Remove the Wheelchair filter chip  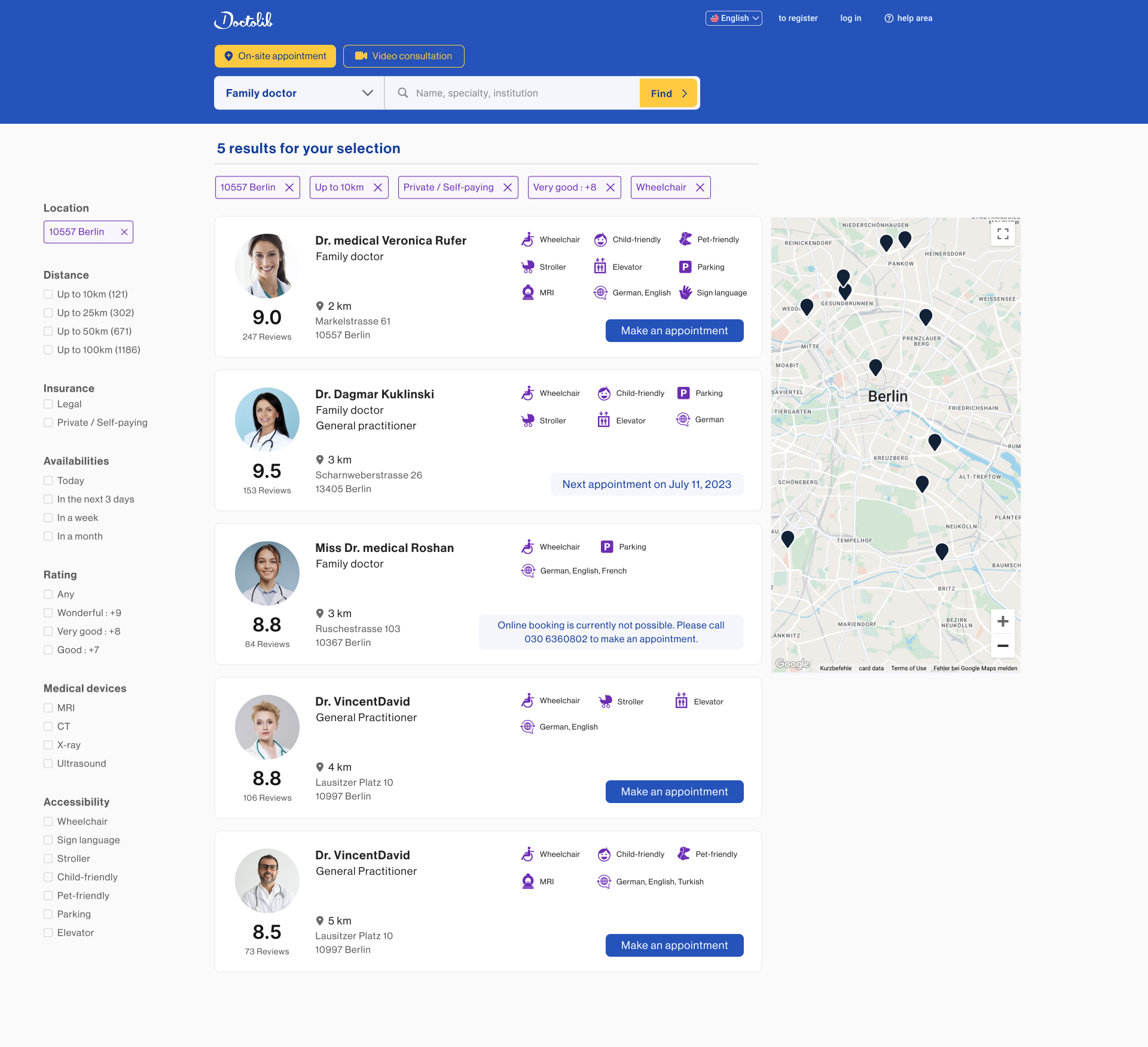(700, 188)
